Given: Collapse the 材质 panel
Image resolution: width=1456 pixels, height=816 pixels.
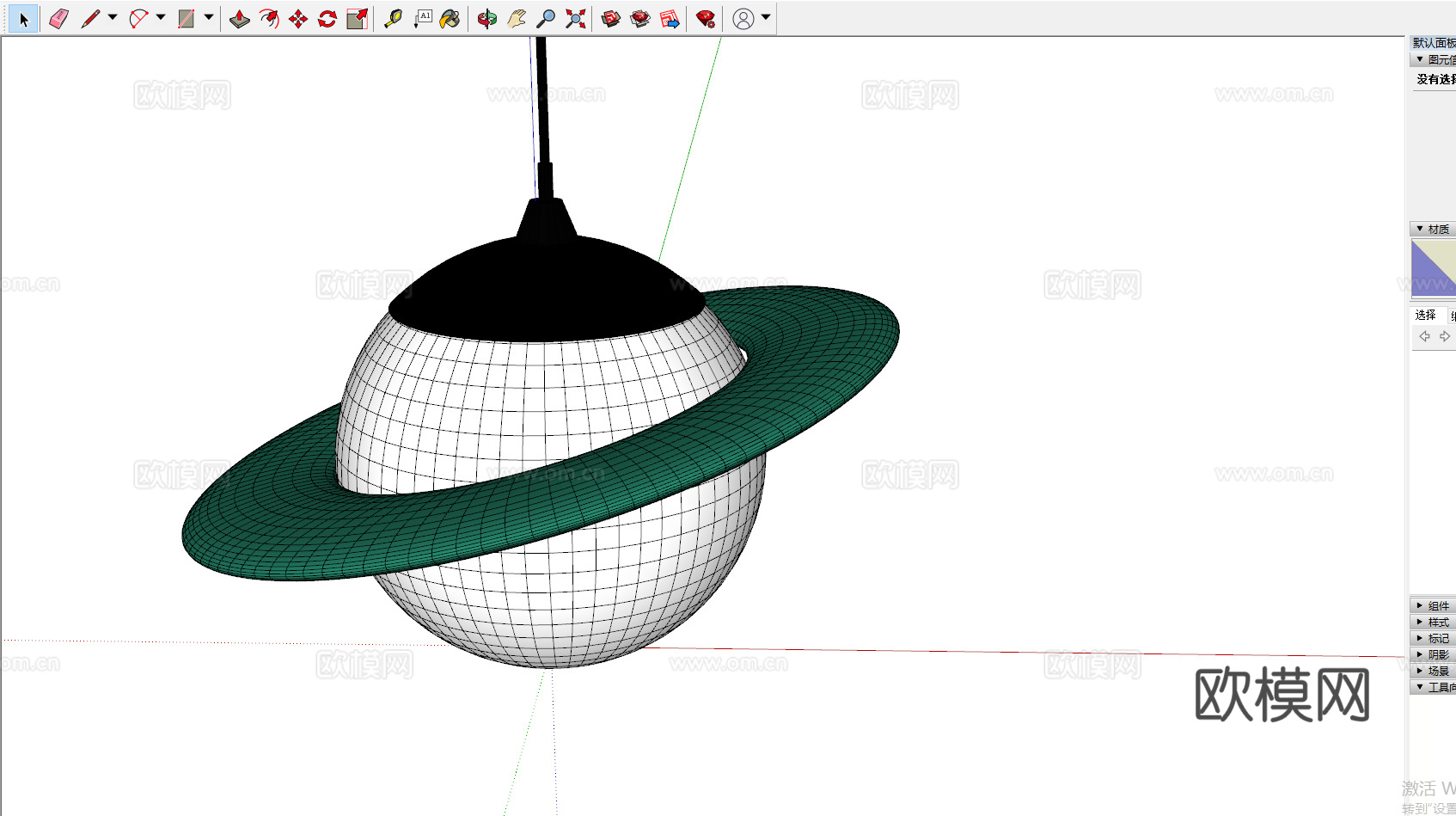Looking at the screenshot, I should click(x=1433, y=229).
